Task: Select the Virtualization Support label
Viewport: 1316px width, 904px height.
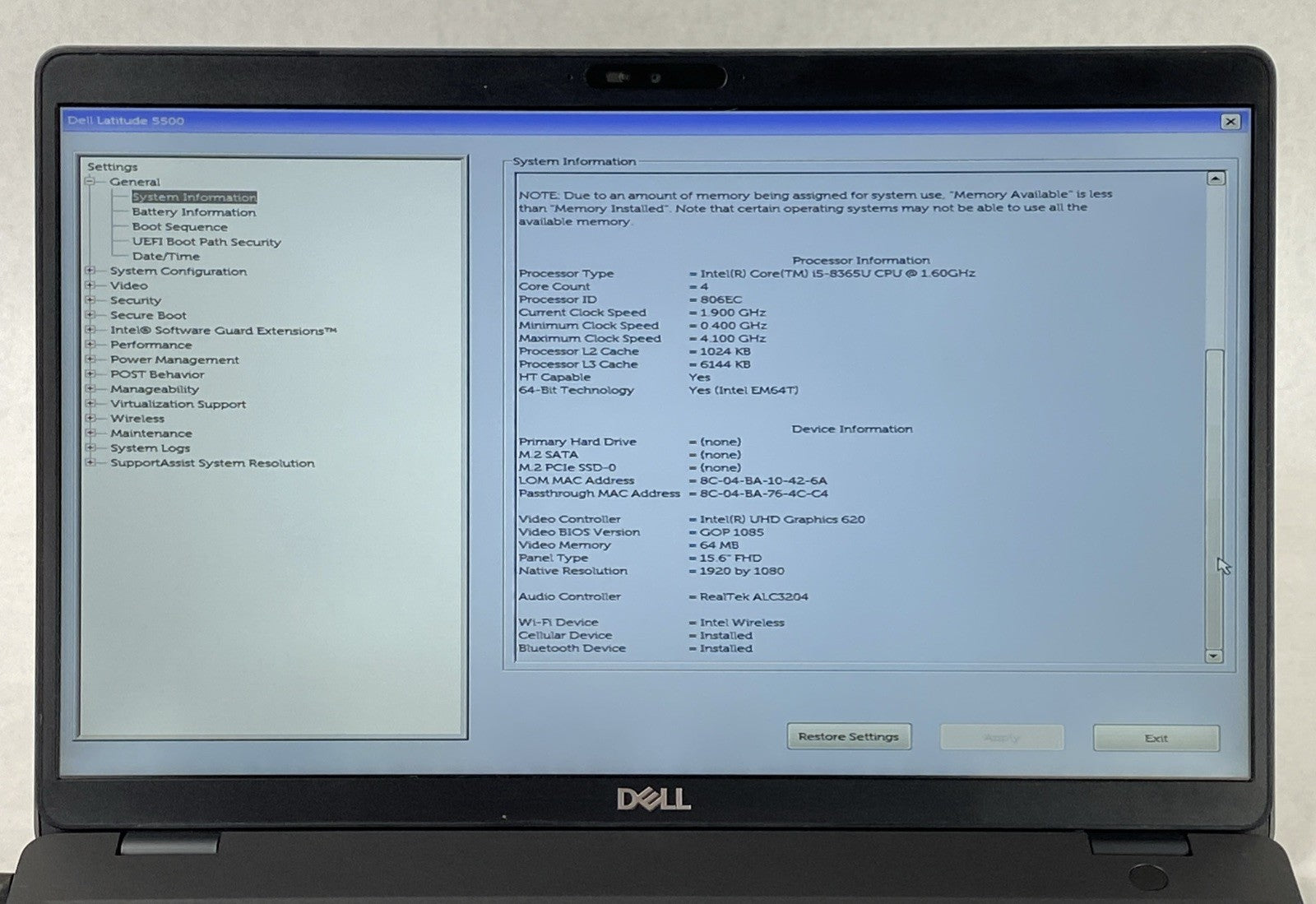Action: (x=178, y=404)
